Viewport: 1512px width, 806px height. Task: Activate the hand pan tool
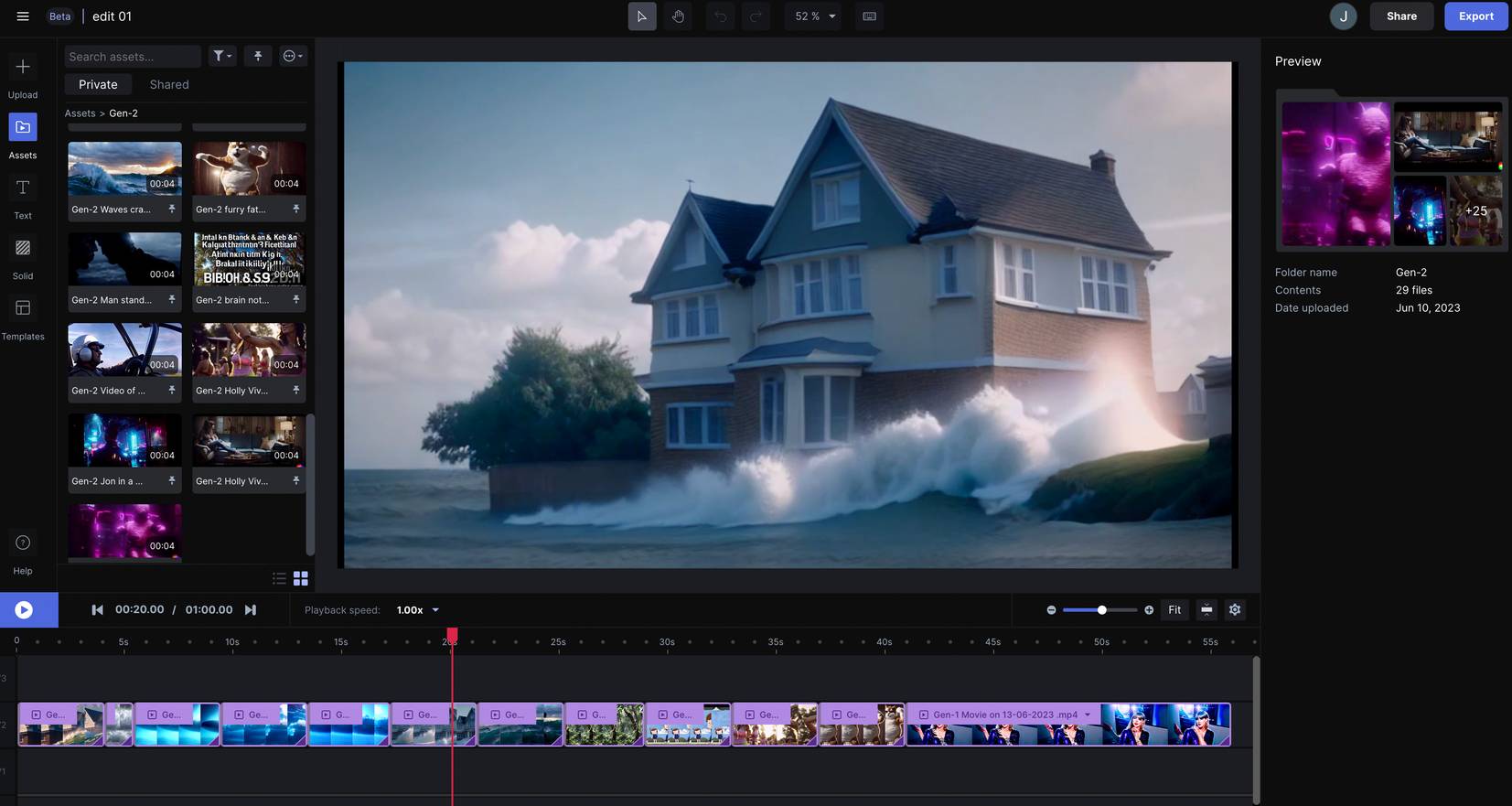pos(678,16)
